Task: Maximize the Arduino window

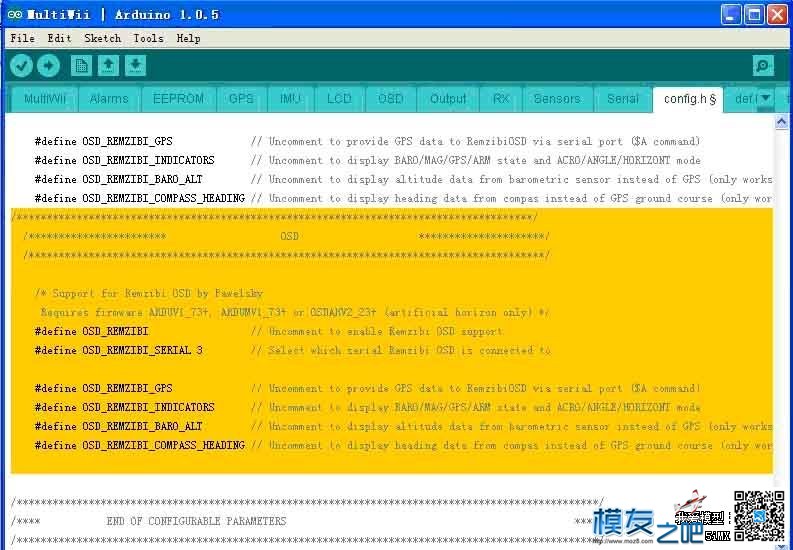Action: [754, 15]
